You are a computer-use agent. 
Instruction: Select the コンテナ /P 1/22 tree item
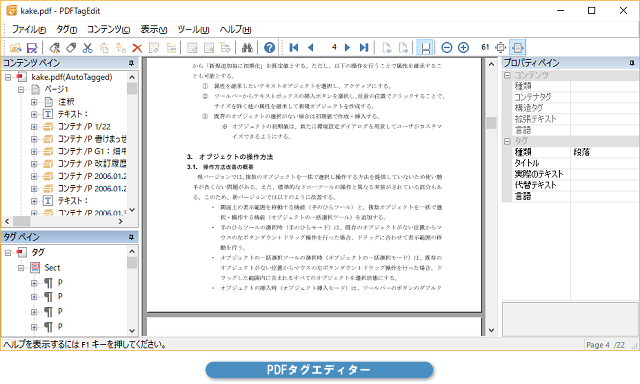tap(84, 127)
